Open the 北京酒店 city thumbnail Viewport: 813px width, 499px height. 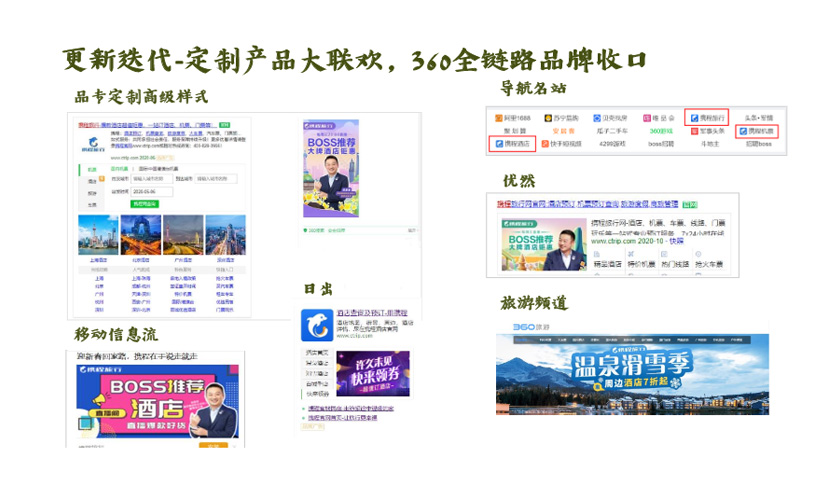[x=140, y=235]
